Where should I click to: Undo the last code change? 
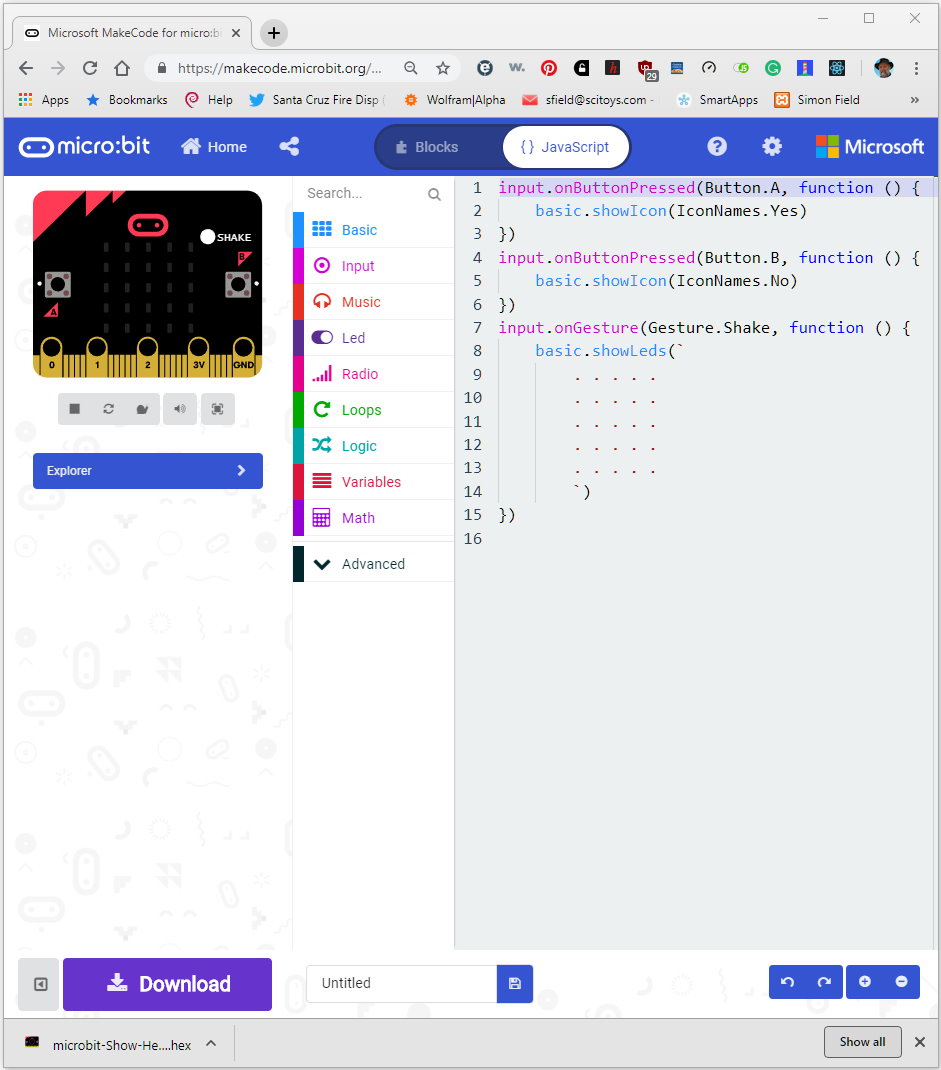pos(788,982)
